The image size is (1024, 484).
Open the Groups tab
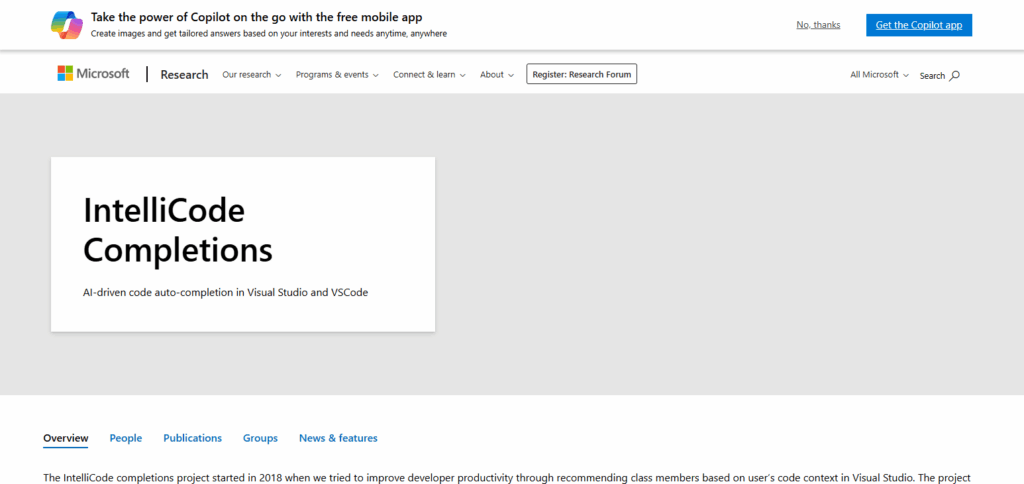[260, 438]
